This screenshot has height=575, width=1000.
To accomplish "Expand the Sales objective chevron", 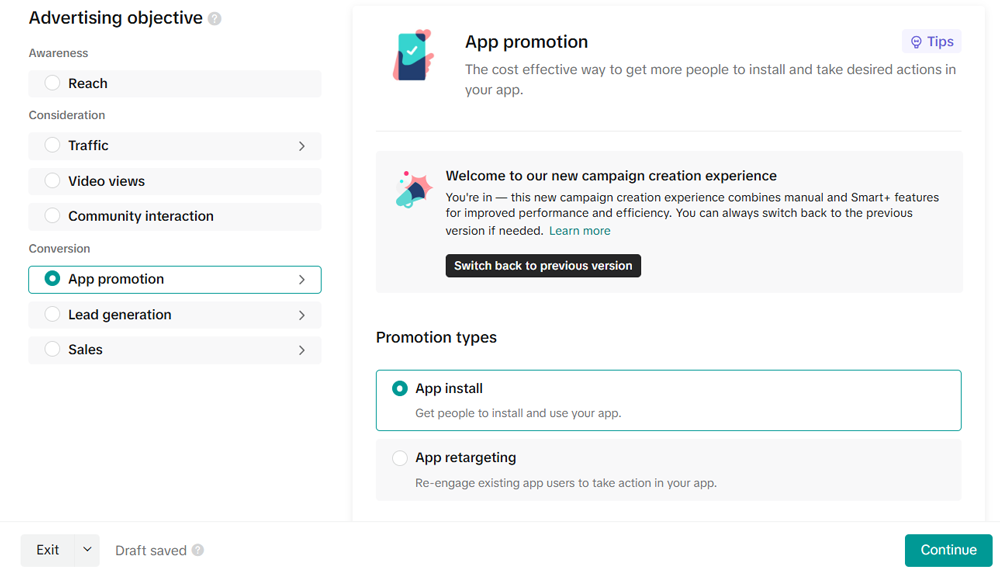I will click(302, 350).
